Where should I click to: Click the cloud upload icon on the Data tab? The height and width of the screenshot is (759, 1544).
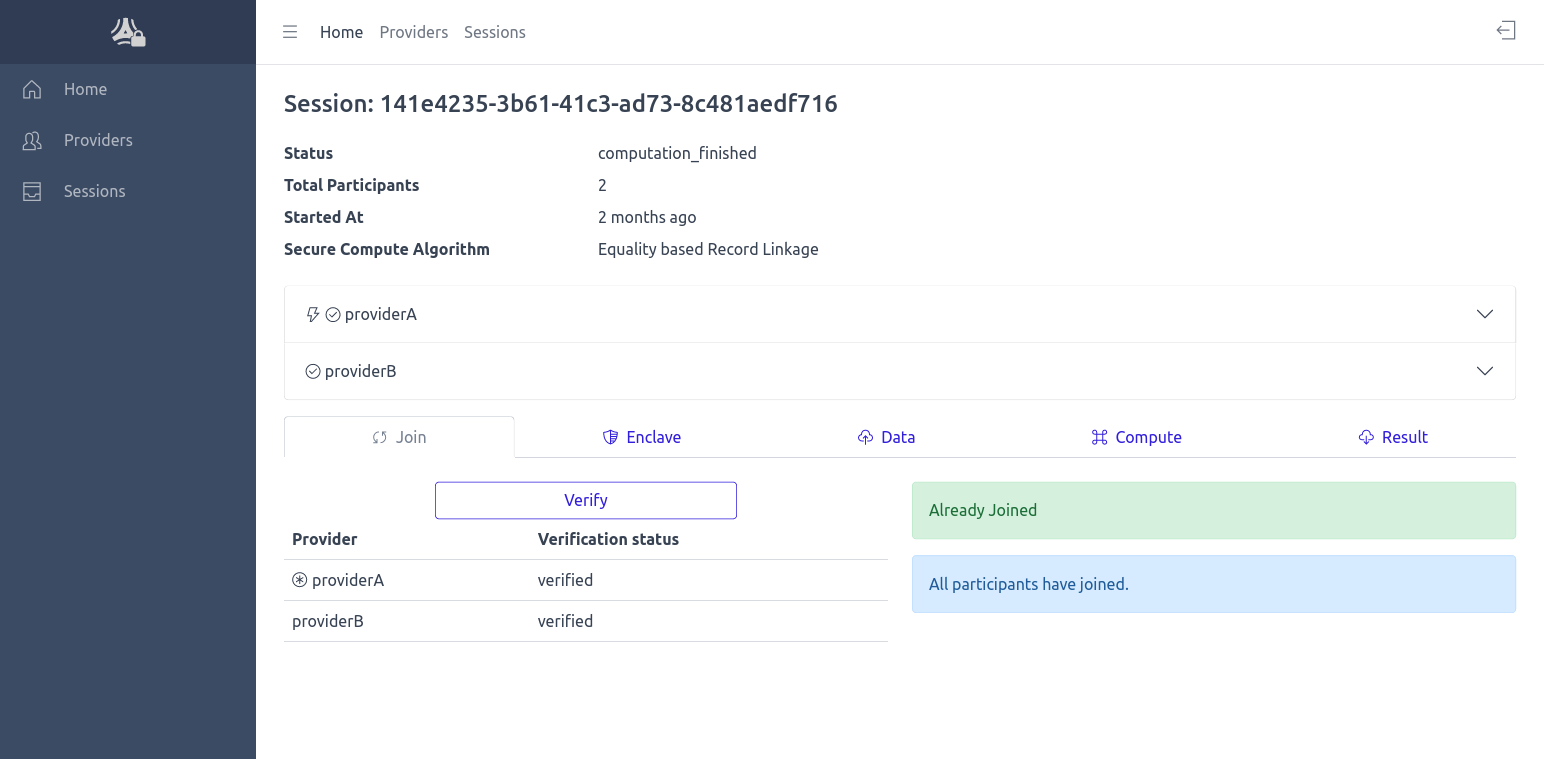(864, 436)
